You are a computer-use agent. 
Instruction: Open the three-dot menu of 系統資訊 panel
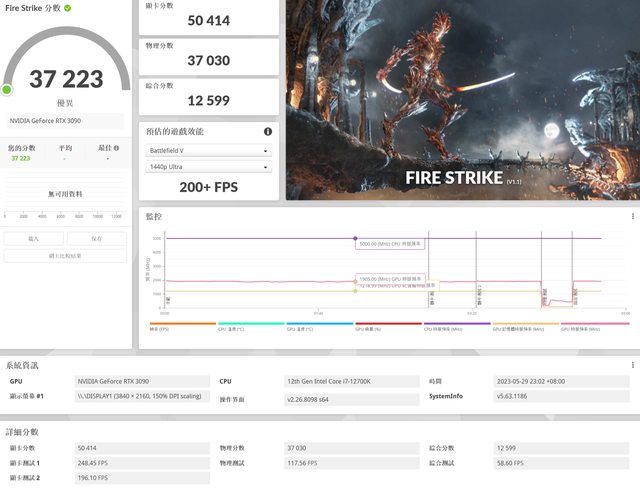coord(632,366)
